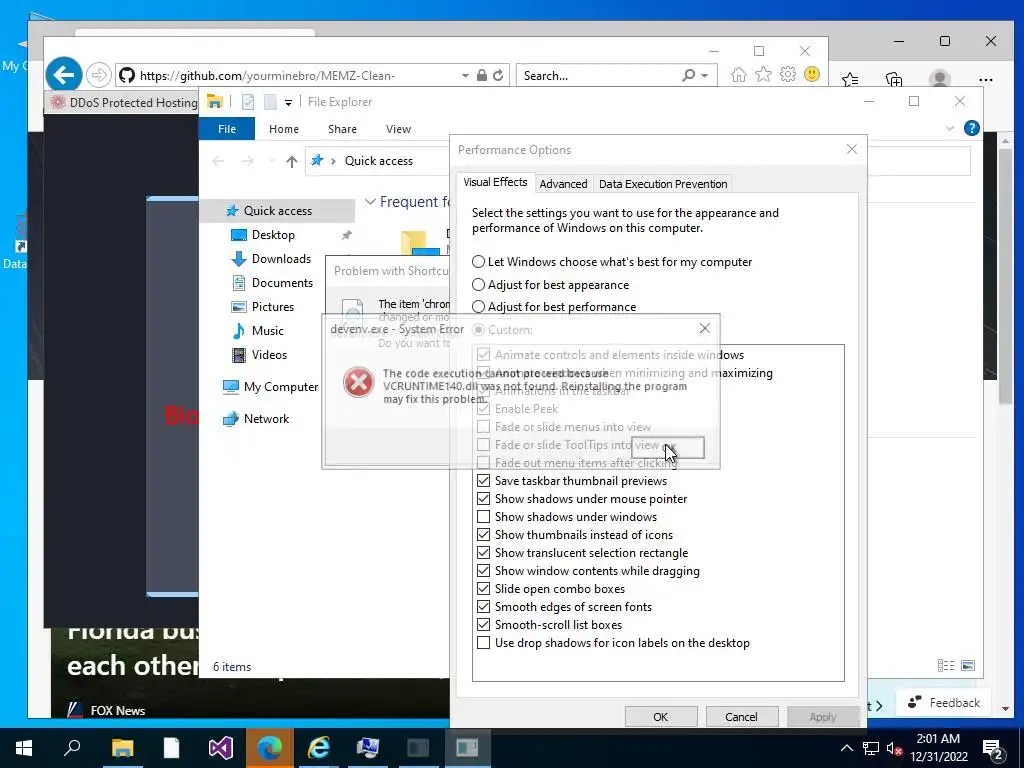Open IE favorites star icon
The height and width of the screenshot is (768, 1024).
763,74
